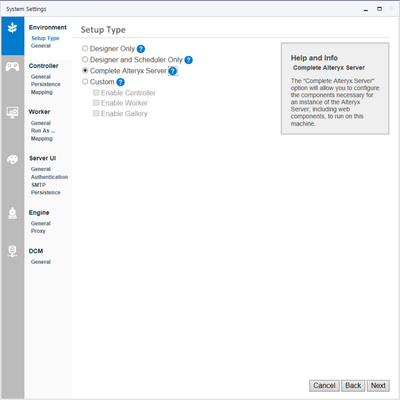This screenshot has height=400, width=400.
Task: Open General under Environment
Action: pyautogui.click(x=41, y=46)
